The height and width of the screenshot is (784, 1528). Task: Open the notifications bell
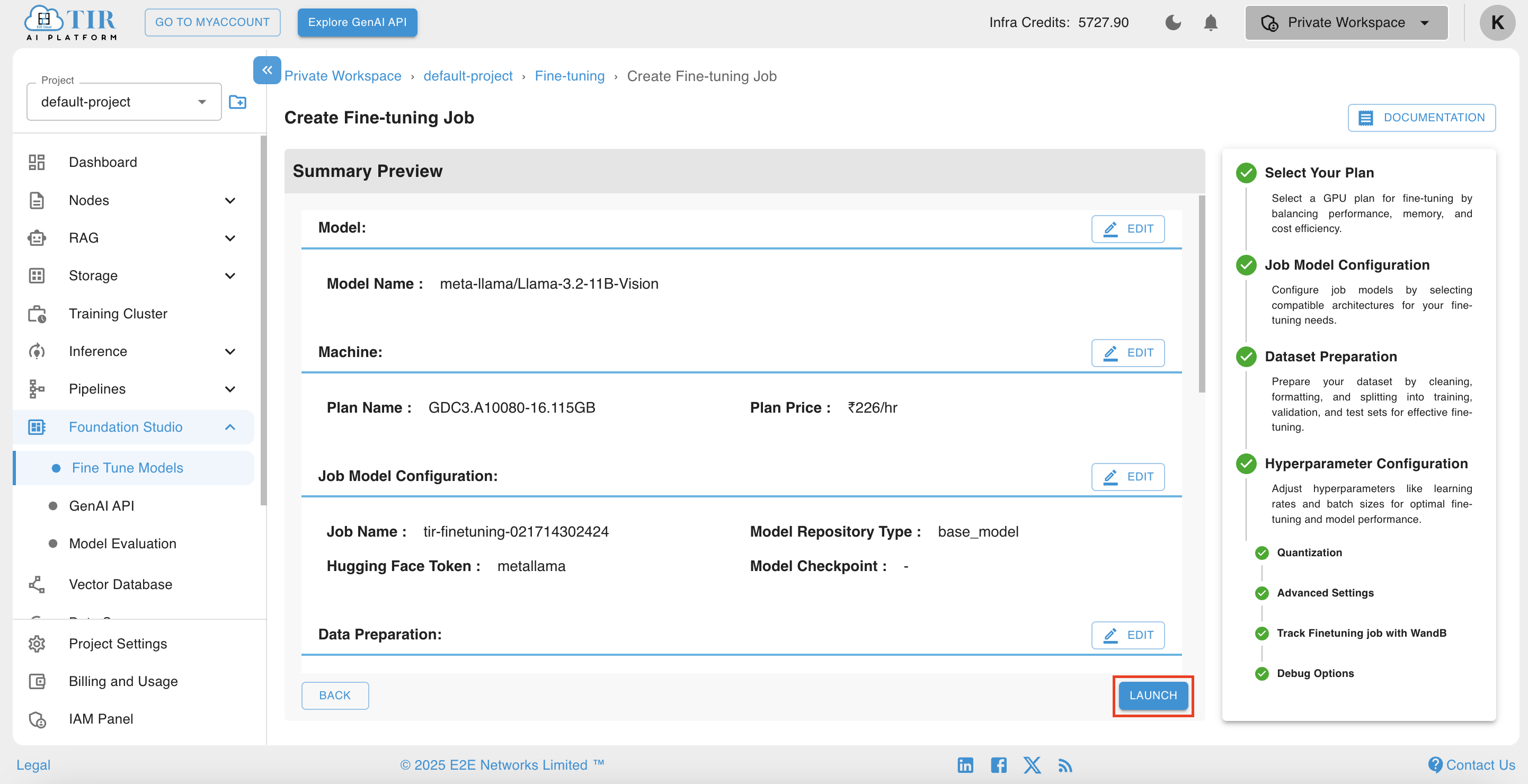[1211, 23]
